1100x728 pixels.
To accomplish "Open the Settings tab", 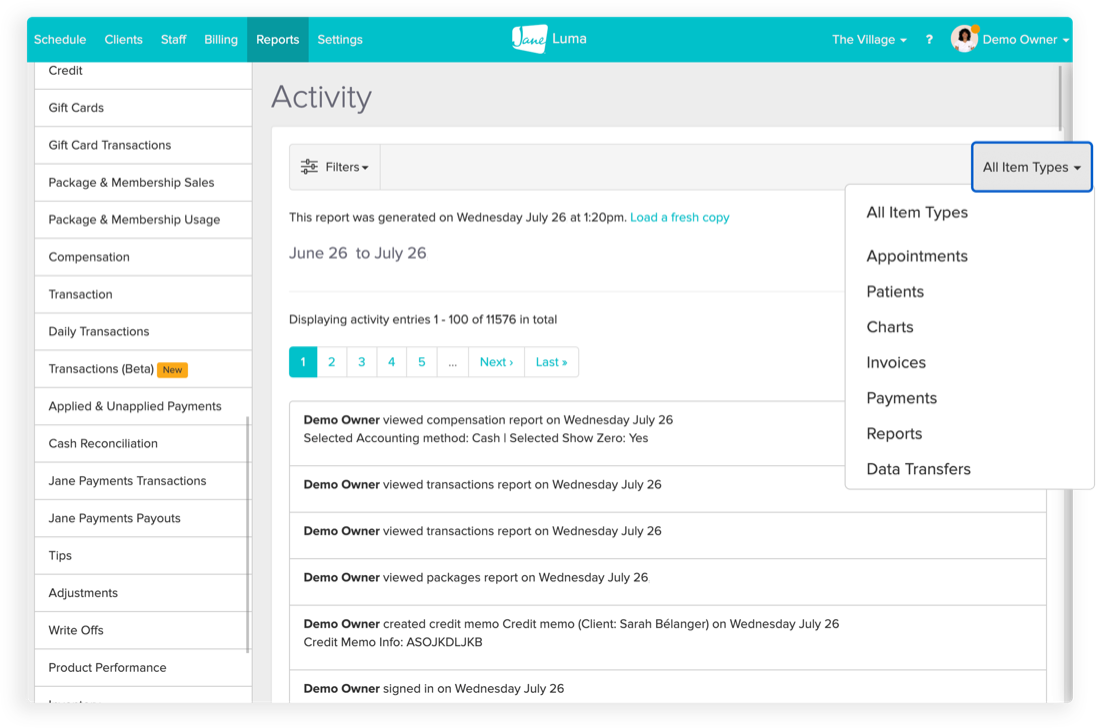I will click(340, 40).
